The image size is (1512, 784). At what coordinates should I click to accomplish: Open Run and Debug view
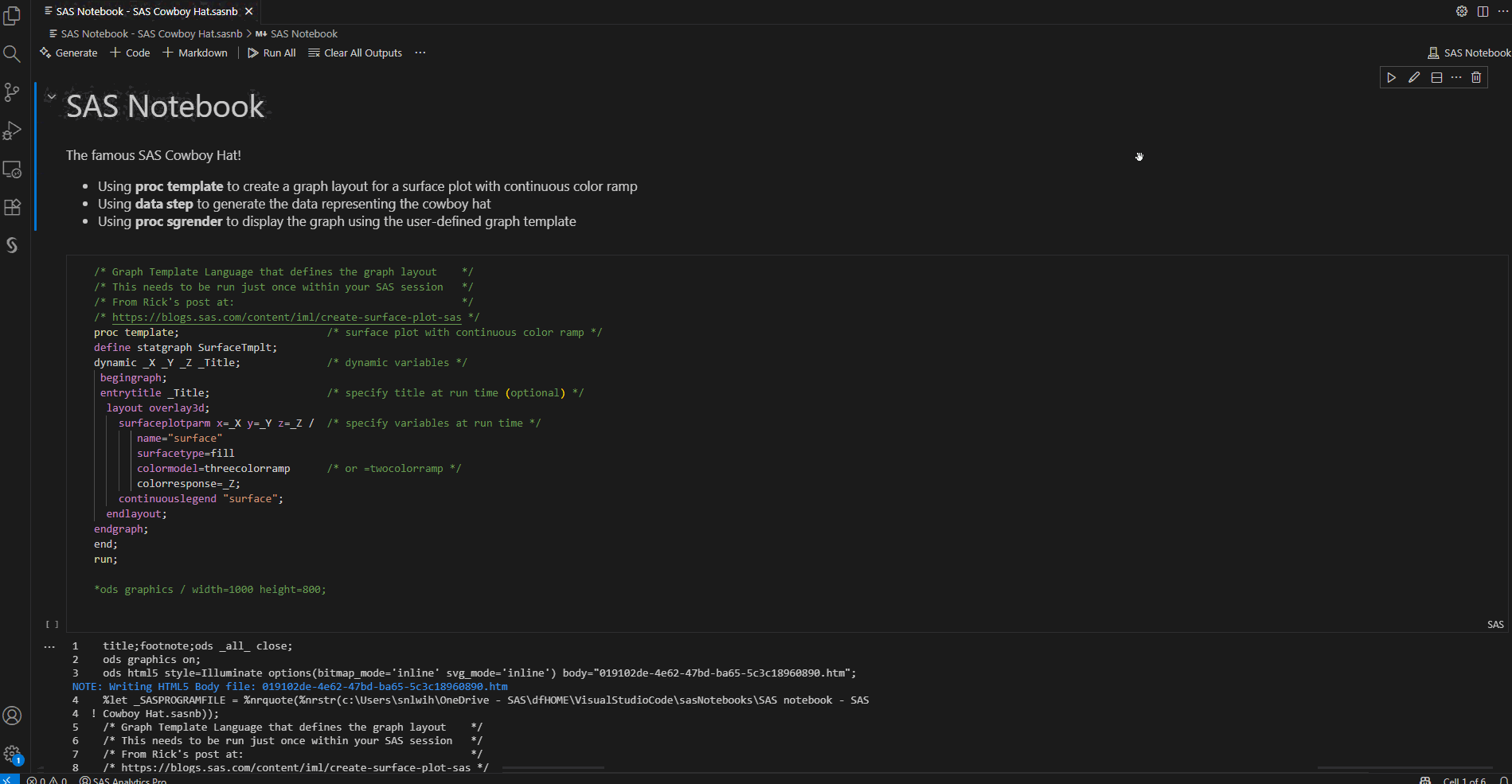12,131
